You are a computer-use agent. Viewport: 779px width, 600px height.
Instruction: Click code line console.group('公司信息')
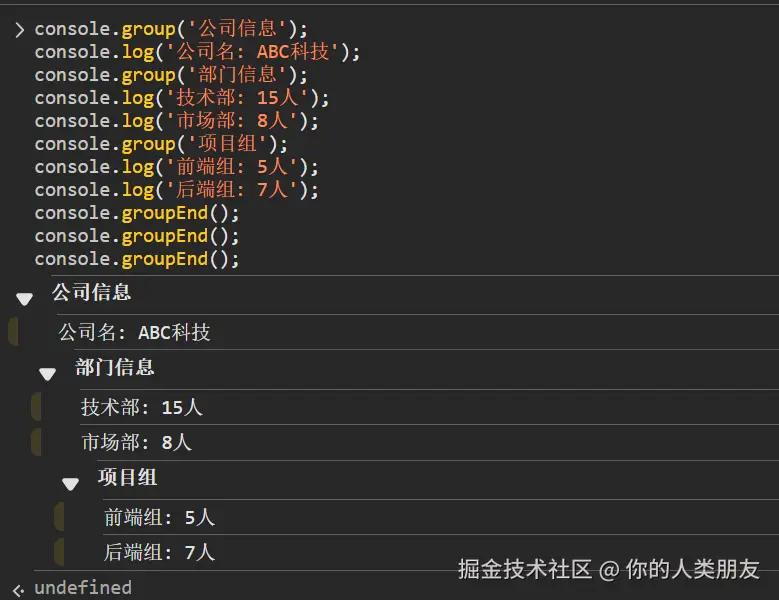pyautogui.click(x=171, y=29)
